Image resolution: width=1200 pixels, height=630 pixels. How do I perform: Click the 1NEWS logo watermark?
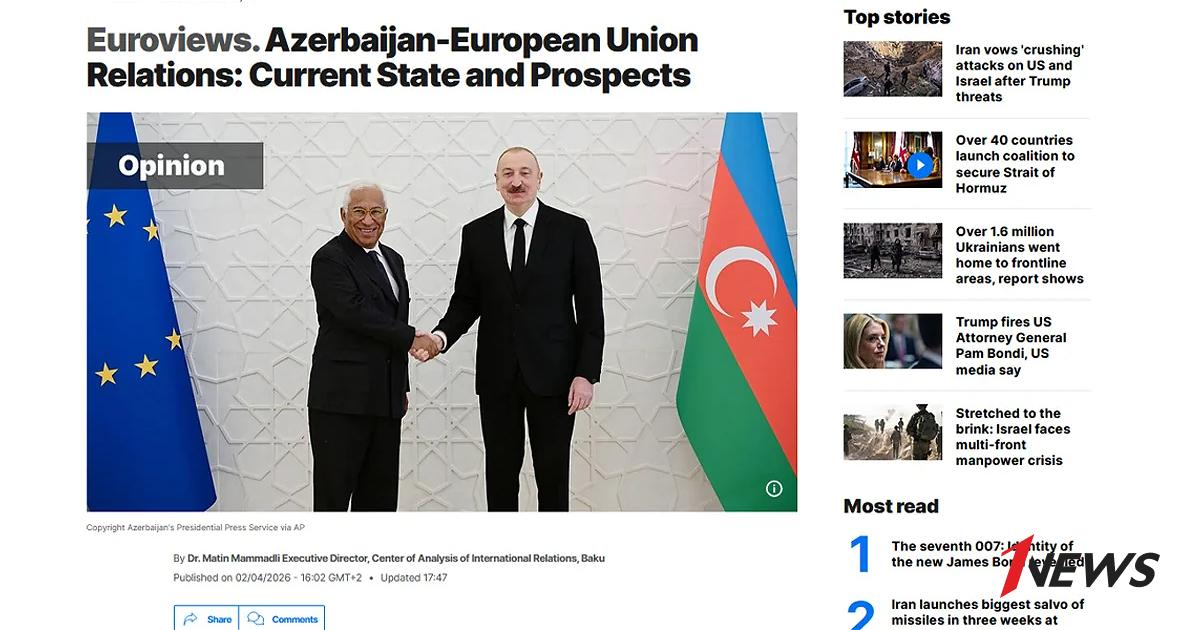(1080, 567)
